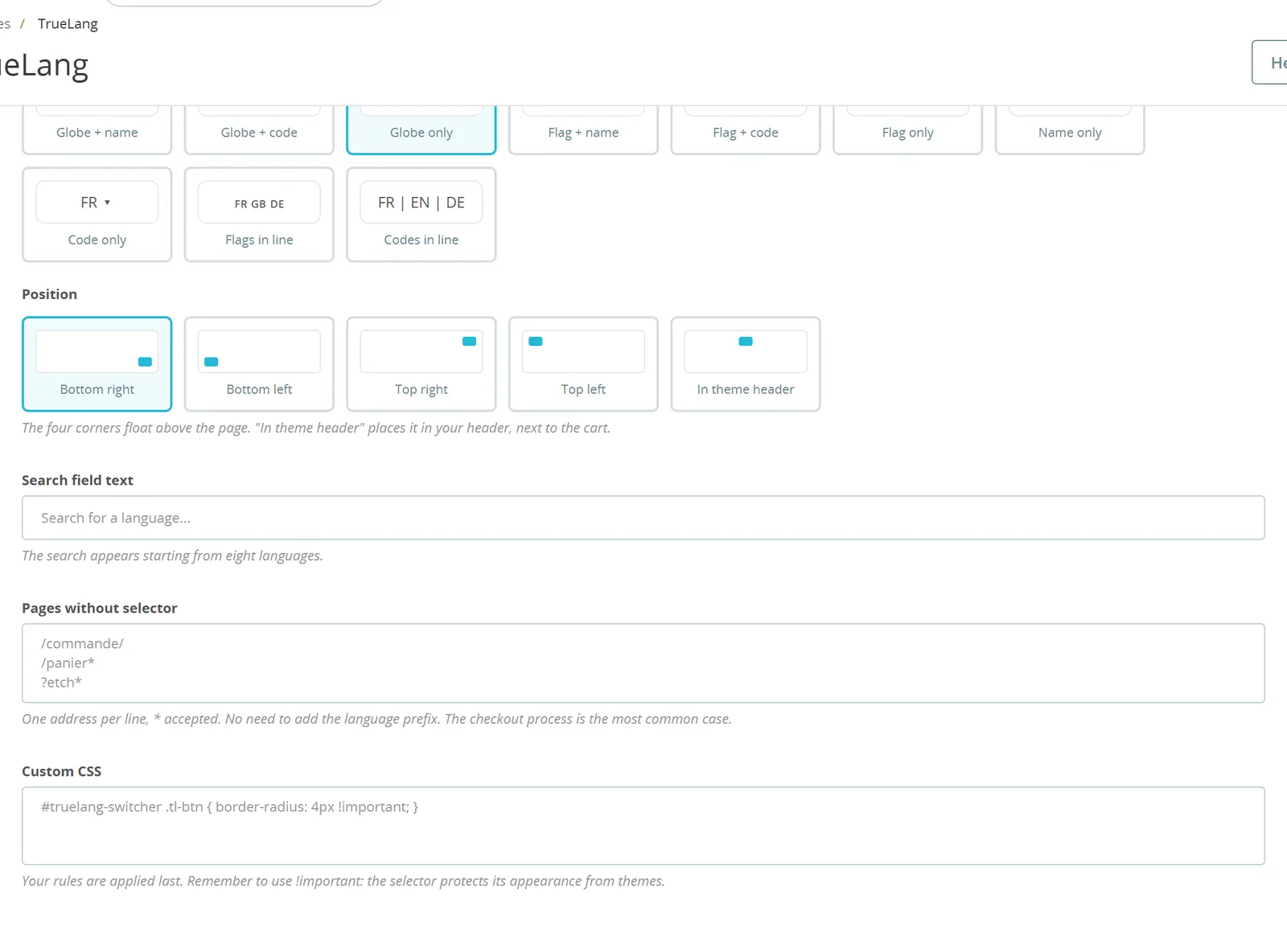1287x952 pixels.
Task: Click the FR GB DE flags preview
Action: tap(259, 202)
